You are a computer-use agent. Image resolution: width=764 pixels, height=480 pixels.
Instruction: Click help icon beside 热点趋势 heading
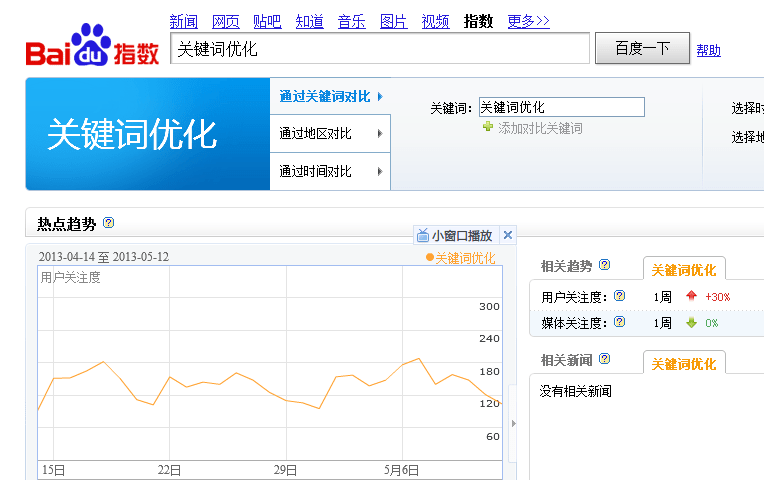pyautogui.click(x=109, y=223)
